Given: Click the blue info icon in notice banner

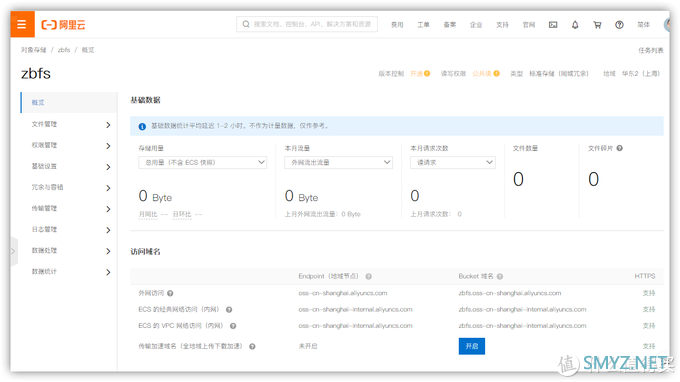Looking at the screenshot, I should (x=142, y=127).
